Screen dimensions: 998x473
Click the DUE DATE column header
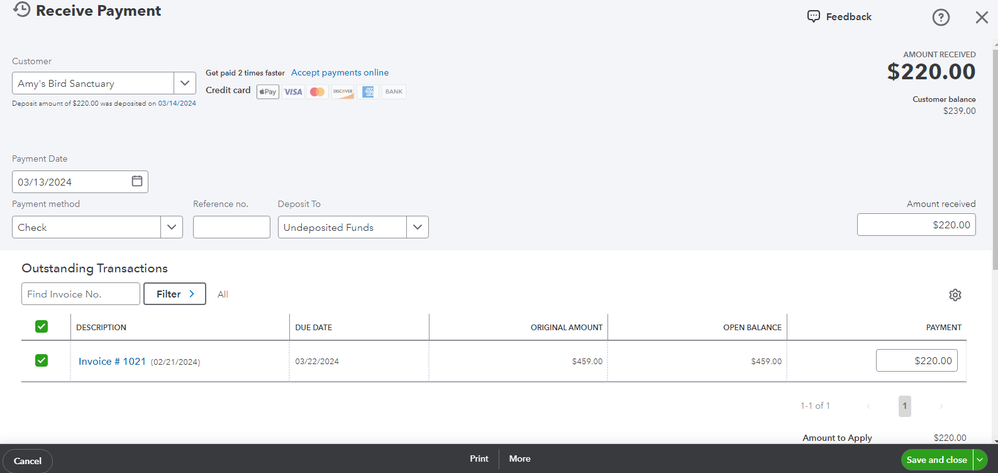(x=313, y=327)
